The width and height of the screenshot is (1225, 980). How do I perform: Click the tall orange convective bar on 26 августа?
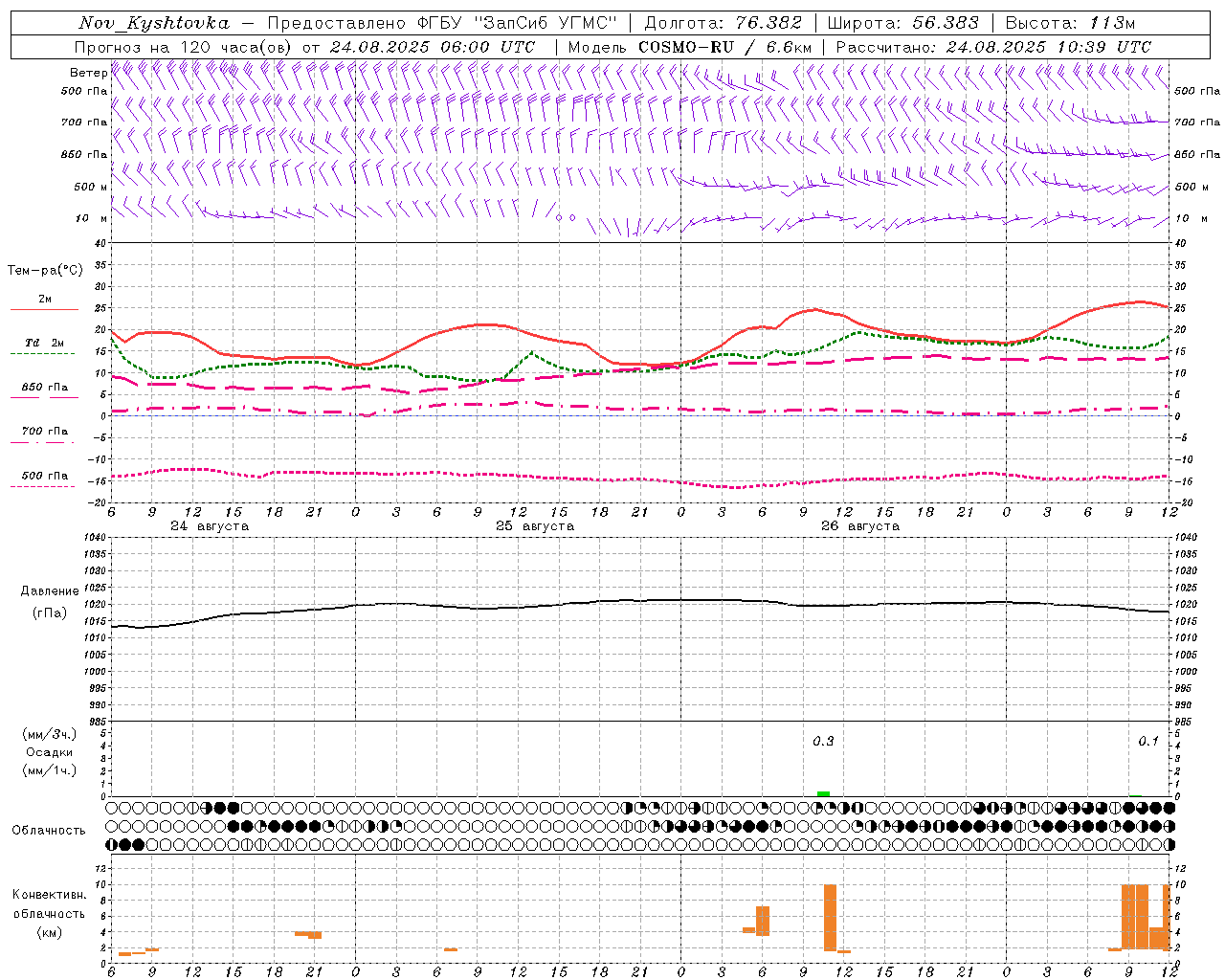[x=830, y=917]
